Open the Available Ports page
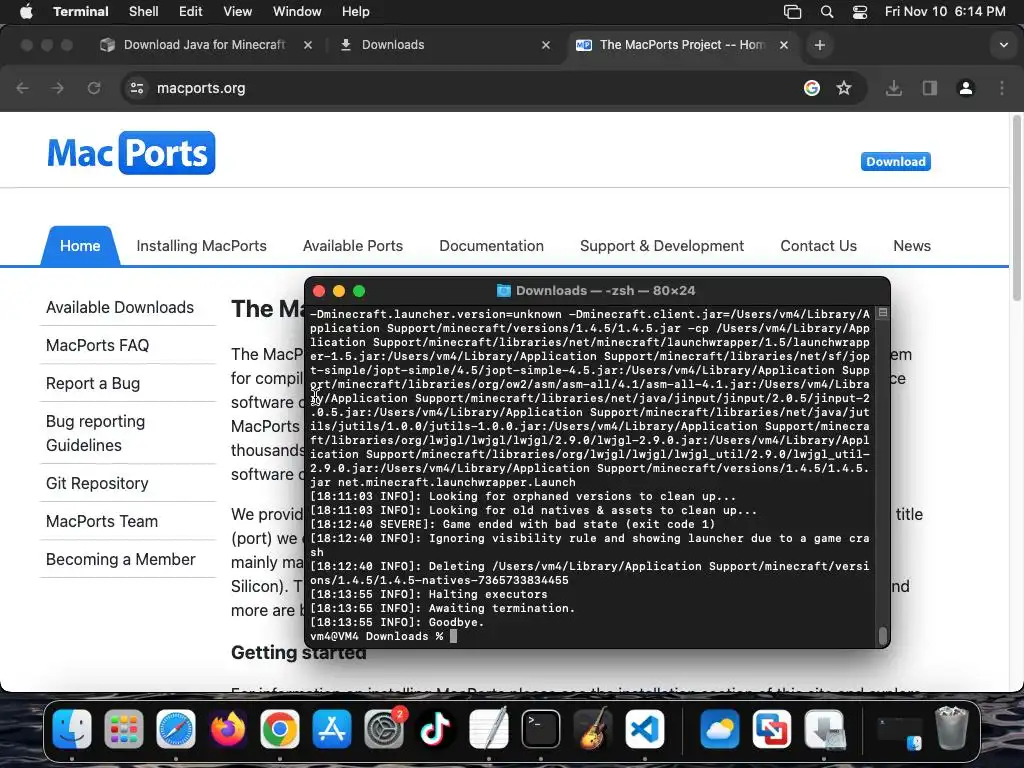Screen dimensions: 1024x768 tap(353, 246)
